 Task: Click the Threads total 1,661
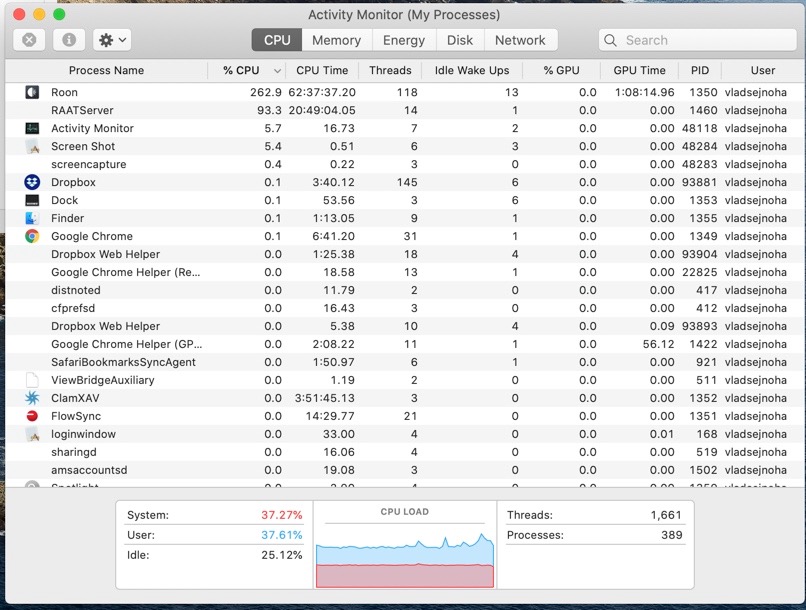[666, 515]
